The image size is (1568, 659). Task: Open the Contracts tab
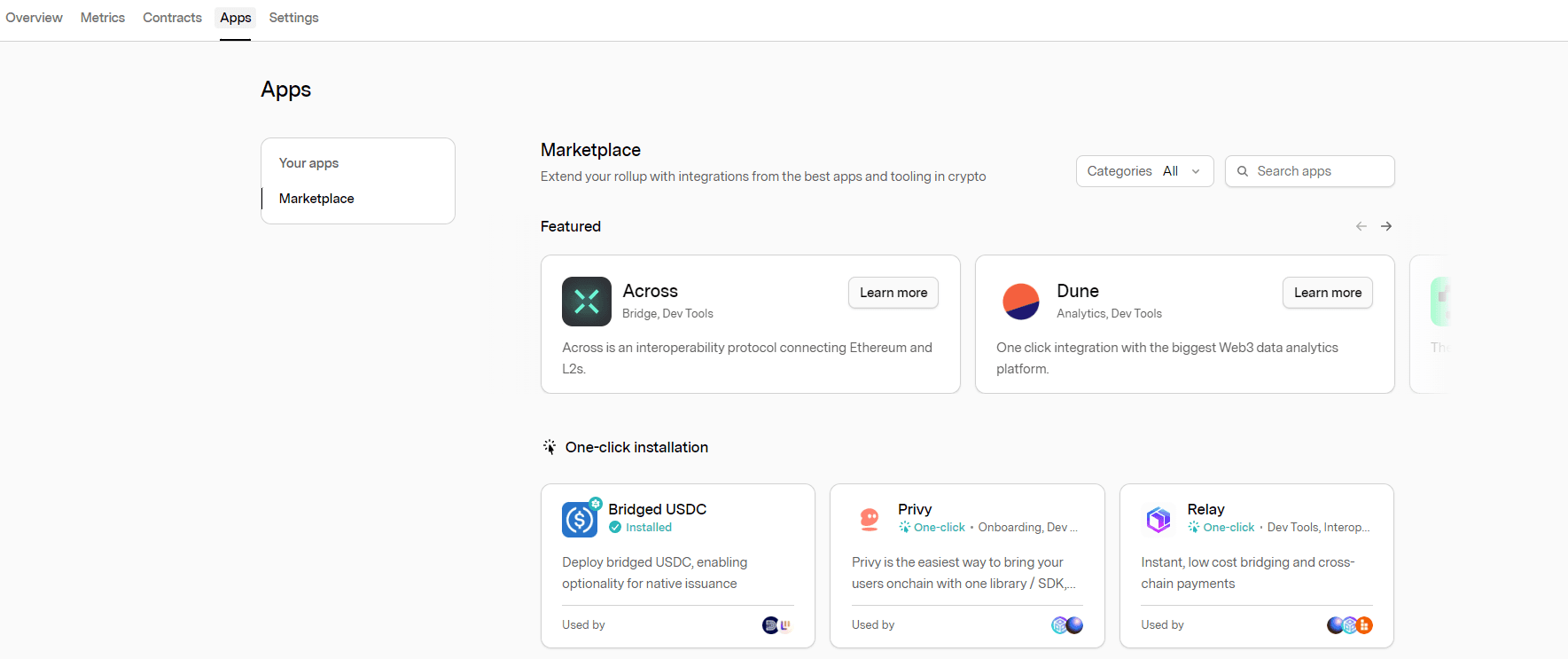point(172,17)
